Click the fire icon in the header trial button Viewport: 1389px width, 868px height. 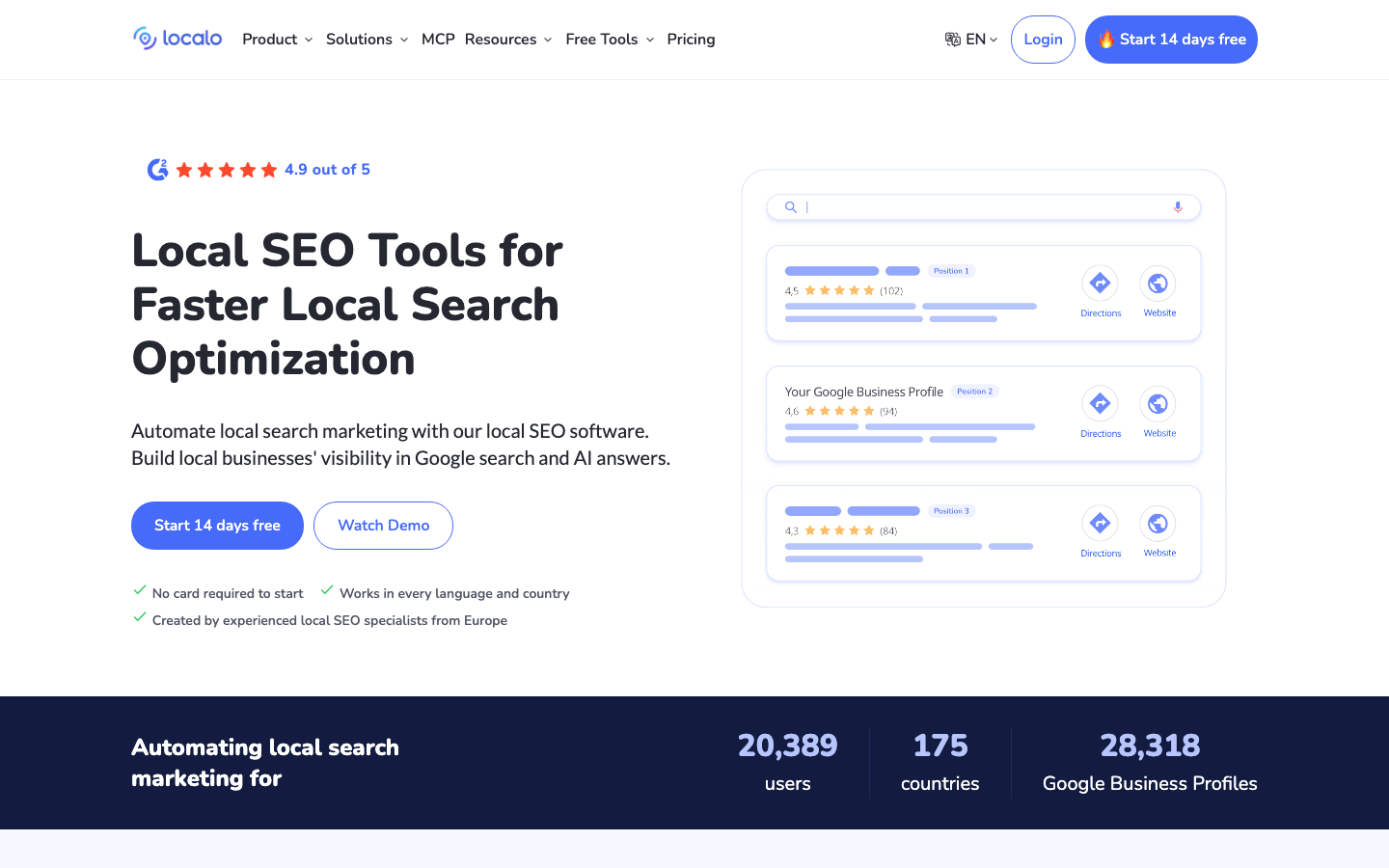click(1106, 40)
